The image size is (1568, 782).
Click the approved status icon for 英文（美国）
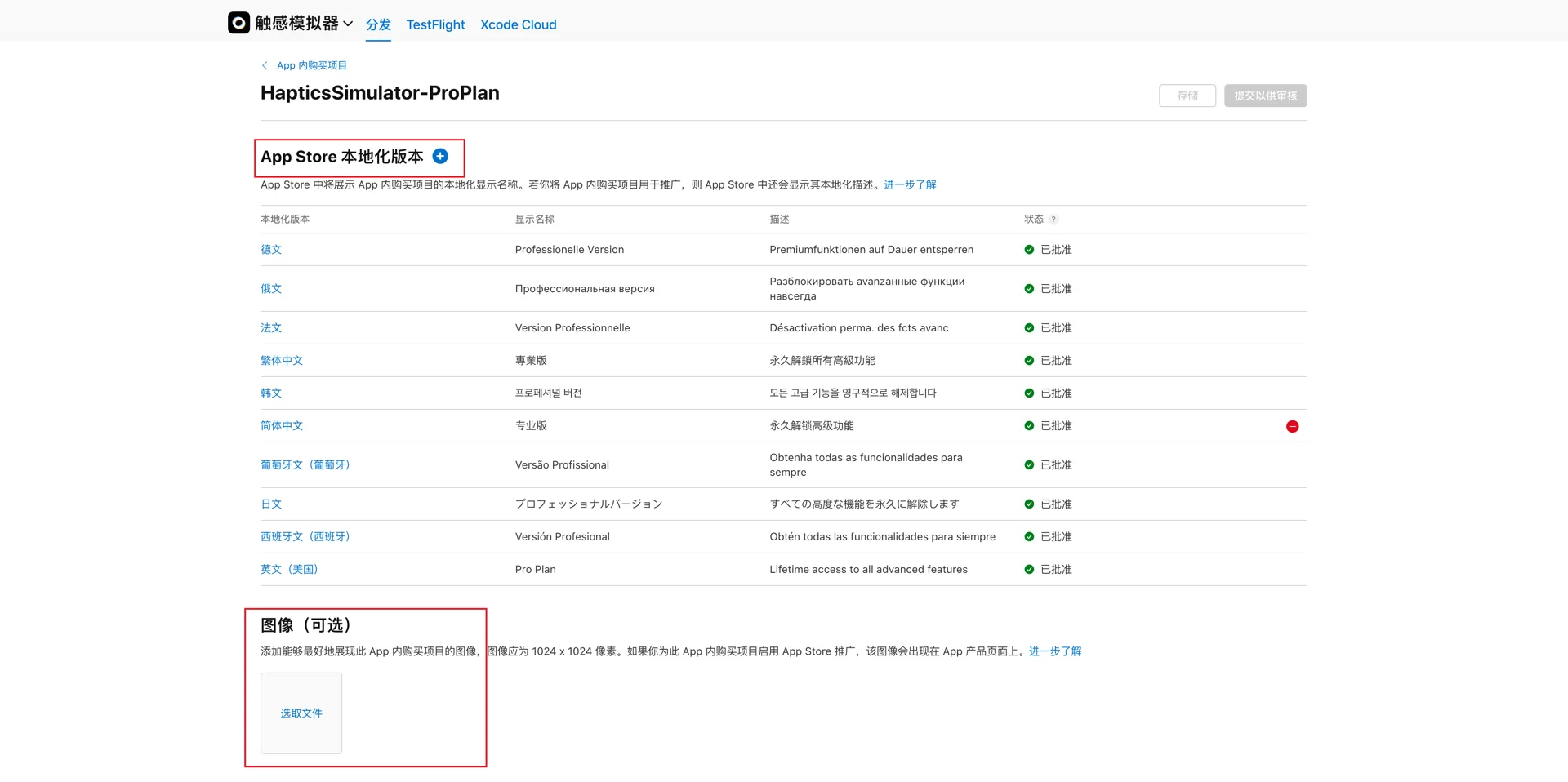pyautogui.click(x=1030, y=569)
